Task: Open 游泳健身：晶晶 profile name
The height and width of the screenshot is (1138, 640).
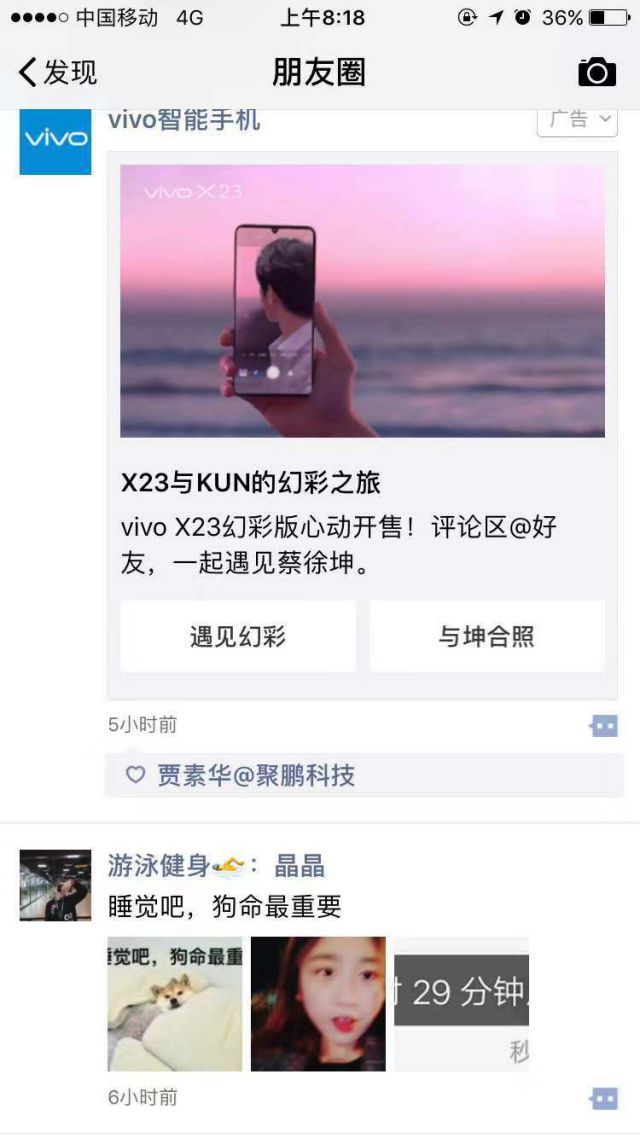Action: click(216, 866)
